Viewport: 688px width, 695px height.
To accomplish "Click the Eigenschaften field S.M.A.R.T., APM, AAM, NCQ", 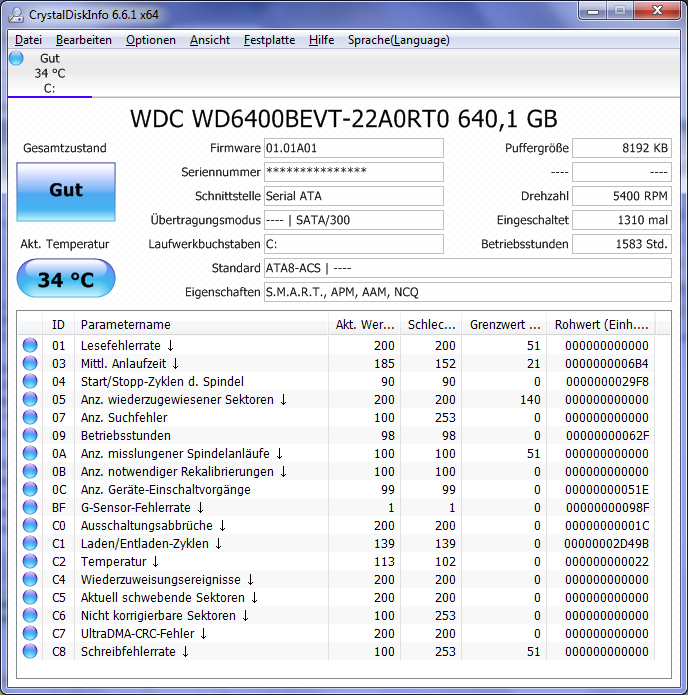I will pyautogui.click(x=468, y=292).
